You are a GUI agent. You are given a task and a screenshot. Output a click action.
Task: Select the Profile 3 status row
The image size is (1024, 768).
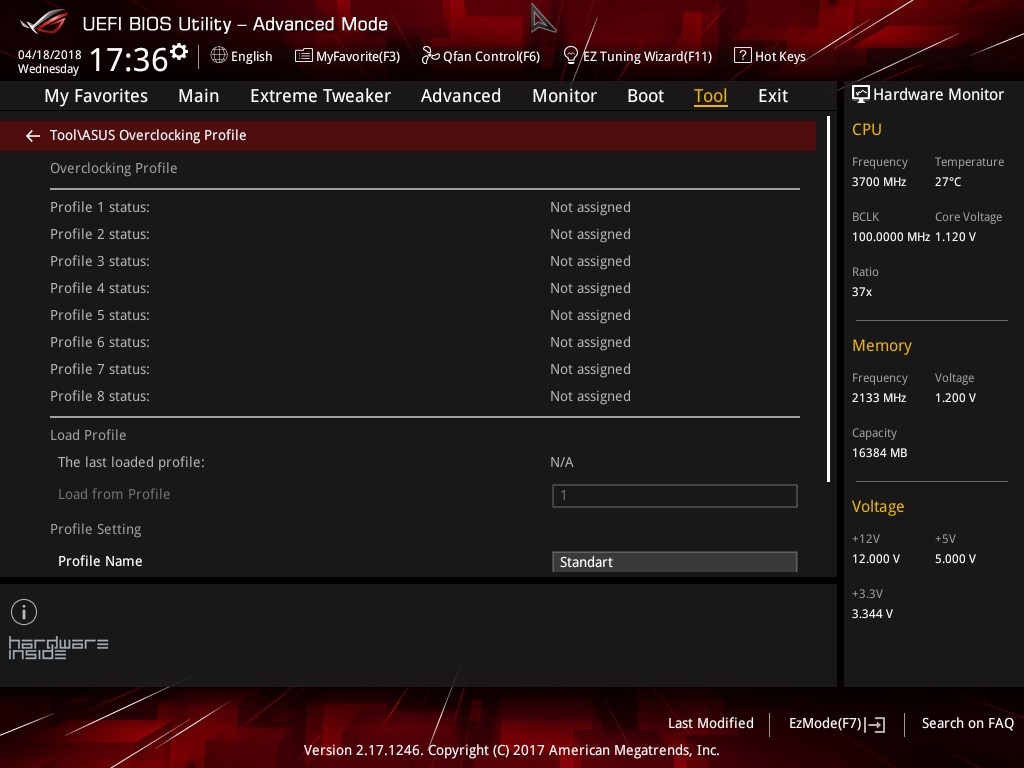pyautogui.click(x=424, y=261)
